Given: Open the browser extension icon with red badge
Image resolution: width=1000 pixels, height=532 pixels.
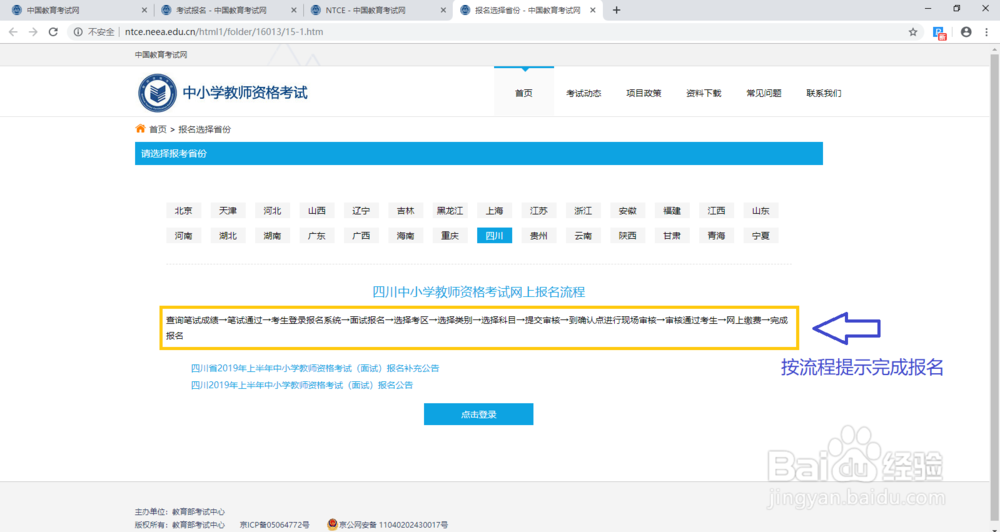Looking at the screenshot, I should [x=939, y=33].
